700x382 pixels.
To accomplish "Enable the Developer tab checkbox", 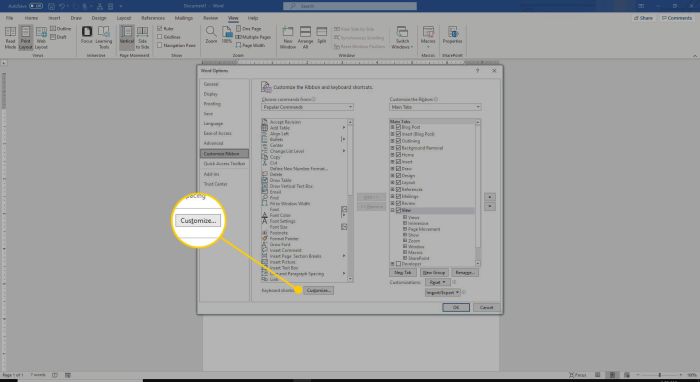I will (398, 264).
